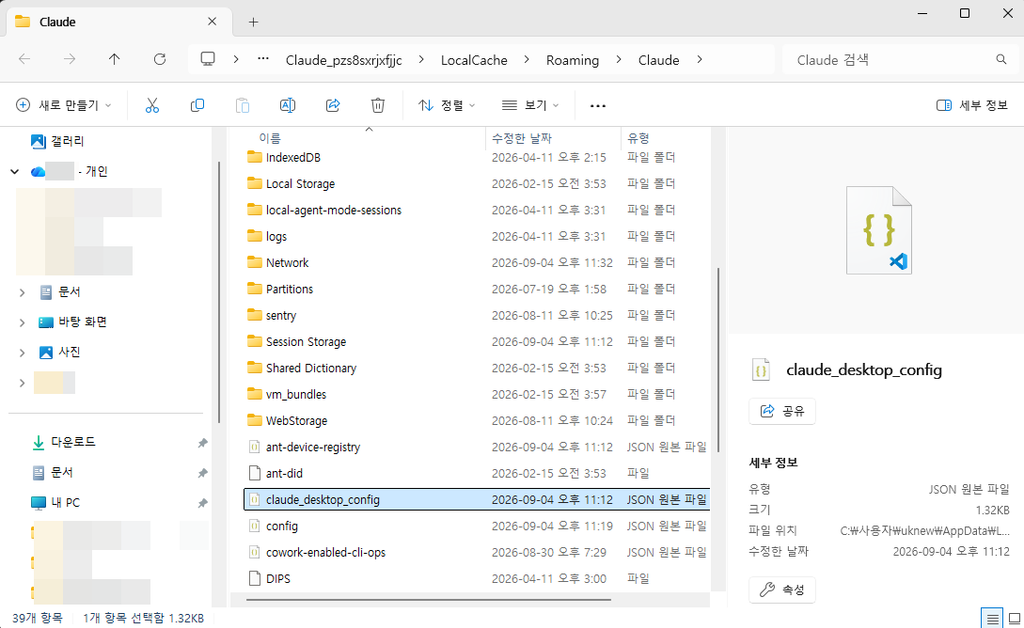Click the file list vertical scrollbar
Viewport: 1024px width, 628px height.
point(718,360)
